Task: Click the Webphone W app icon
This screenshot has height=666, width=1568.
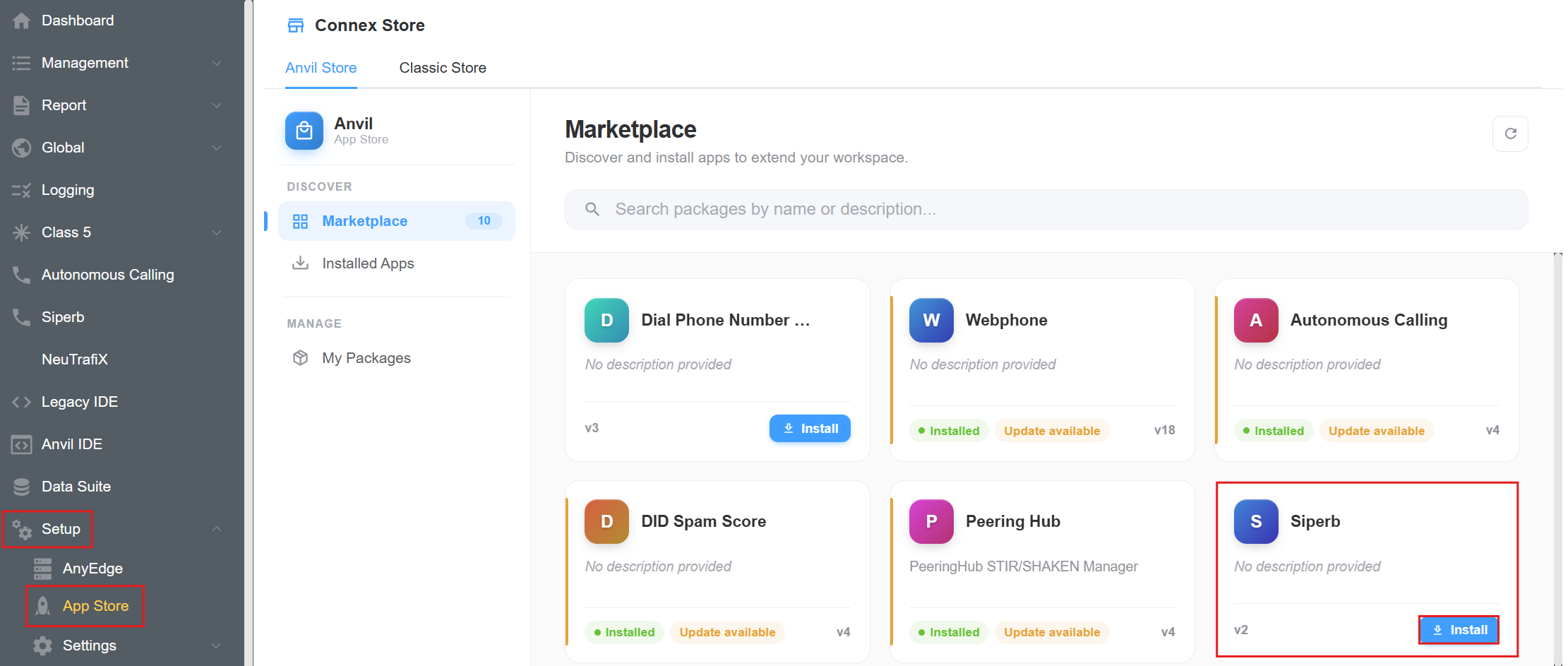Action: click(931, 320)
